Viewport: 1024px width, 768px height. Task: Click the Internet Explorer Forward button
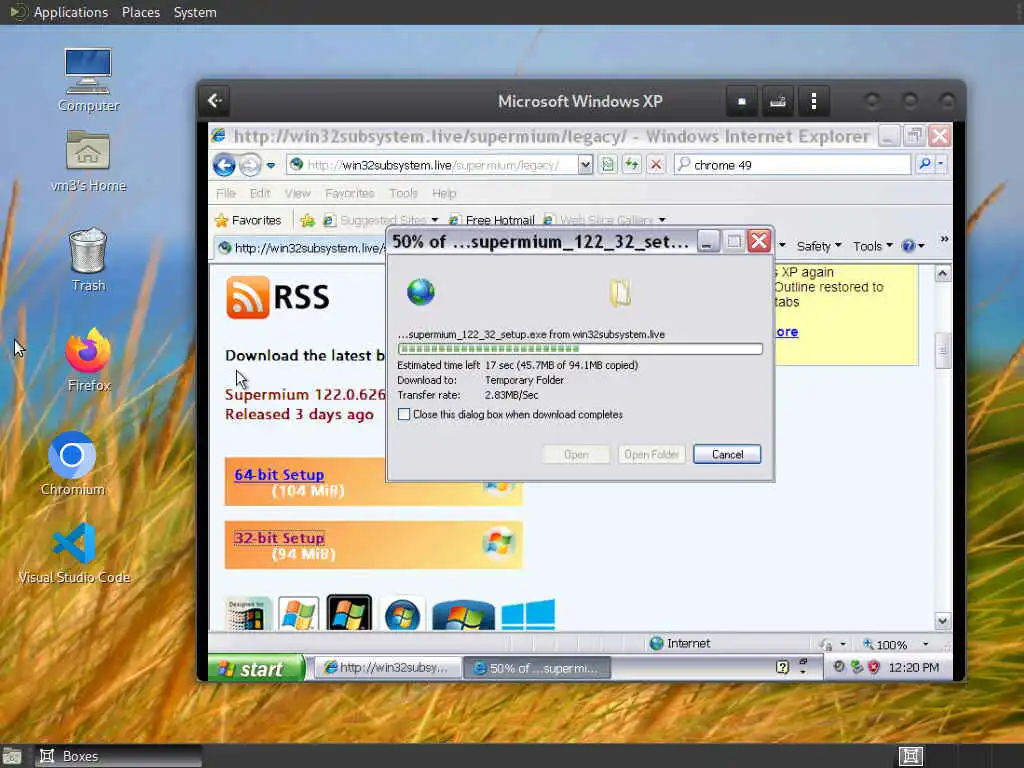click(x=249, y=165)
